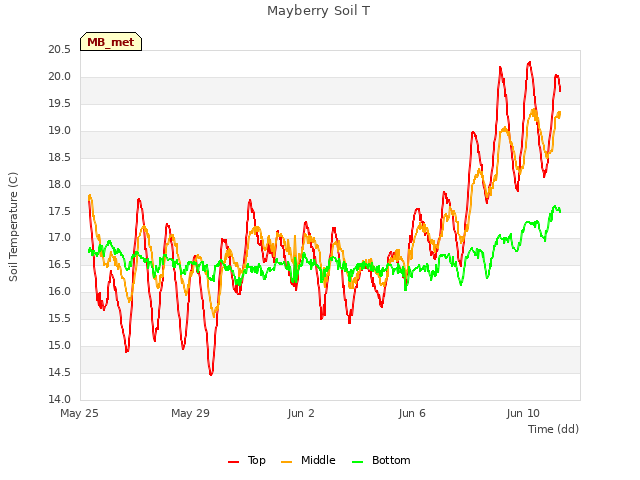This screenshot has width=640, height=480.
Task: Click the 18.5 y-axis tick label
Action: click(x=60, y=158)
